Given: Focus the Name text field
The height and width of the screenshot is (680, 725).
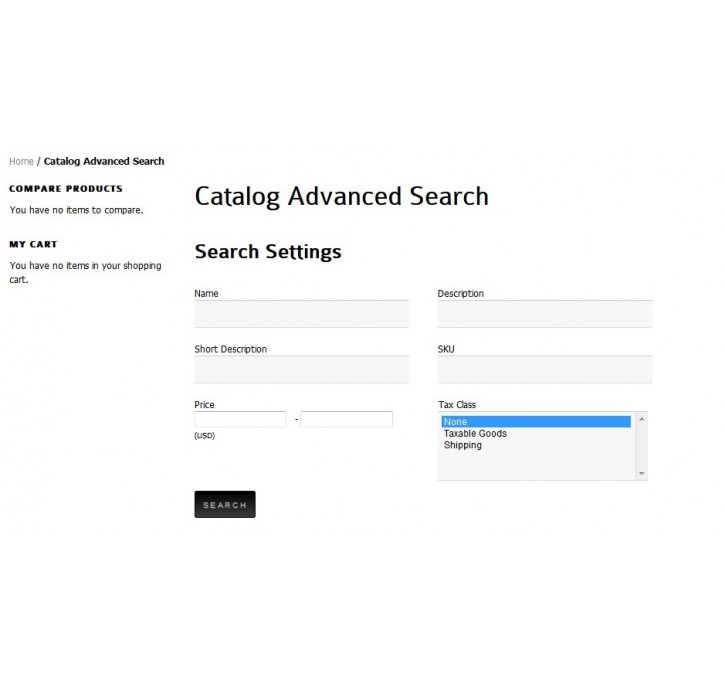Looking at the screenshot, I should 301,314.
